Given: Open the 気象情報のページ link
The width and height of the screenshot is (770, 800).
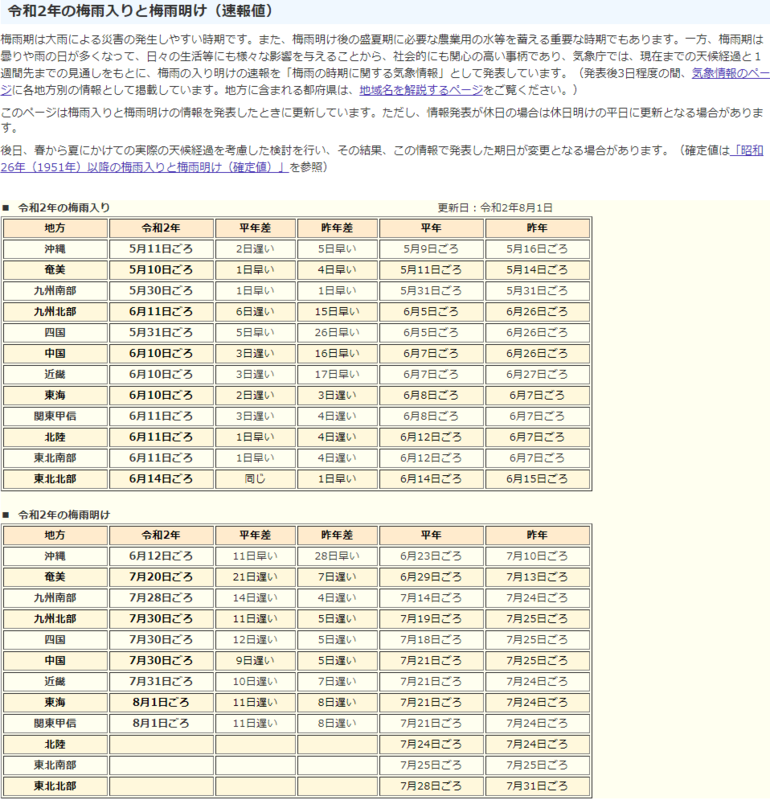Looking at the screenshot, I should click(730, 73).
